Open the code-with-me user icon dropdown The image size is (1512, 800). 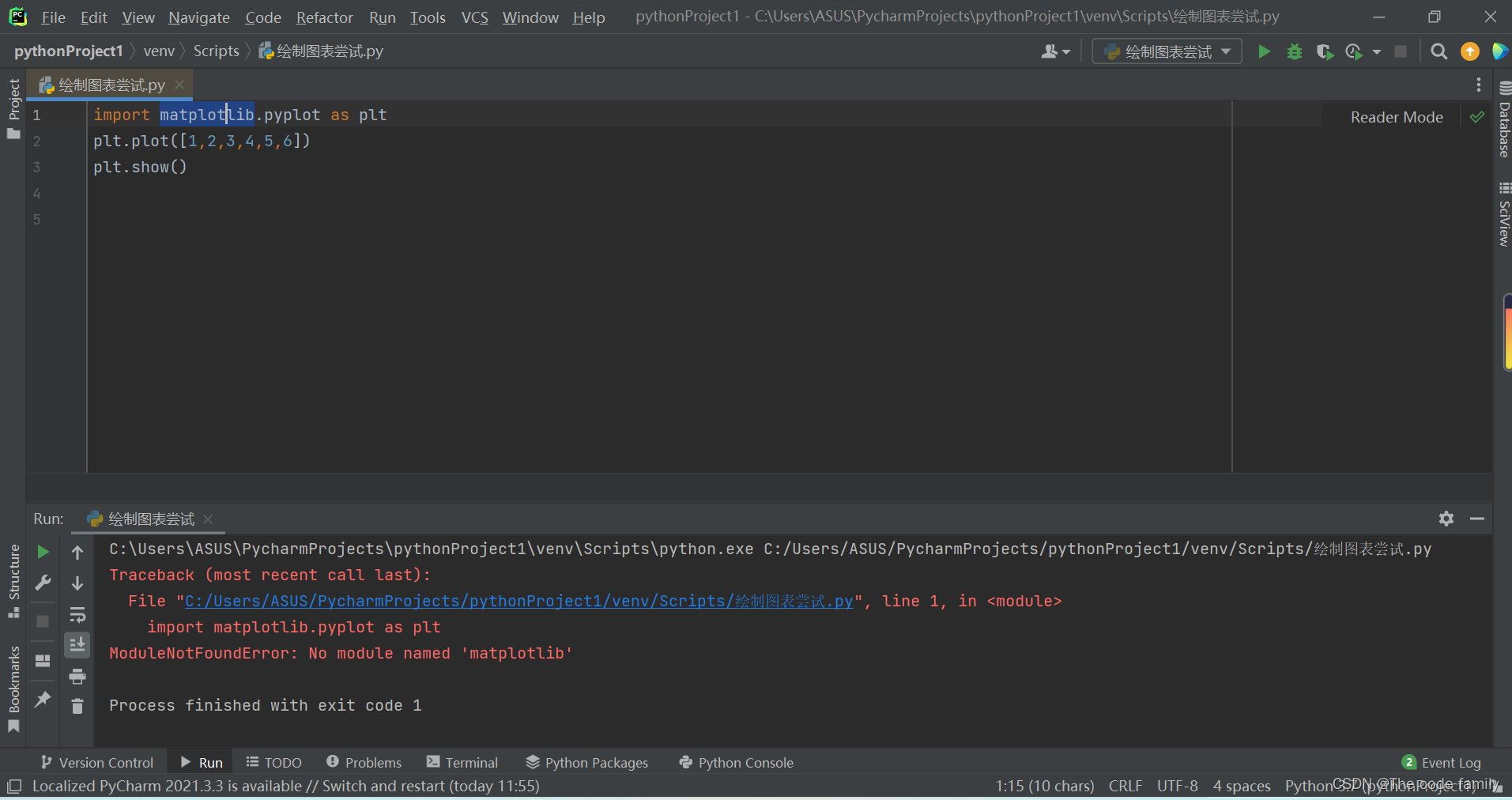coord(1055,51)
